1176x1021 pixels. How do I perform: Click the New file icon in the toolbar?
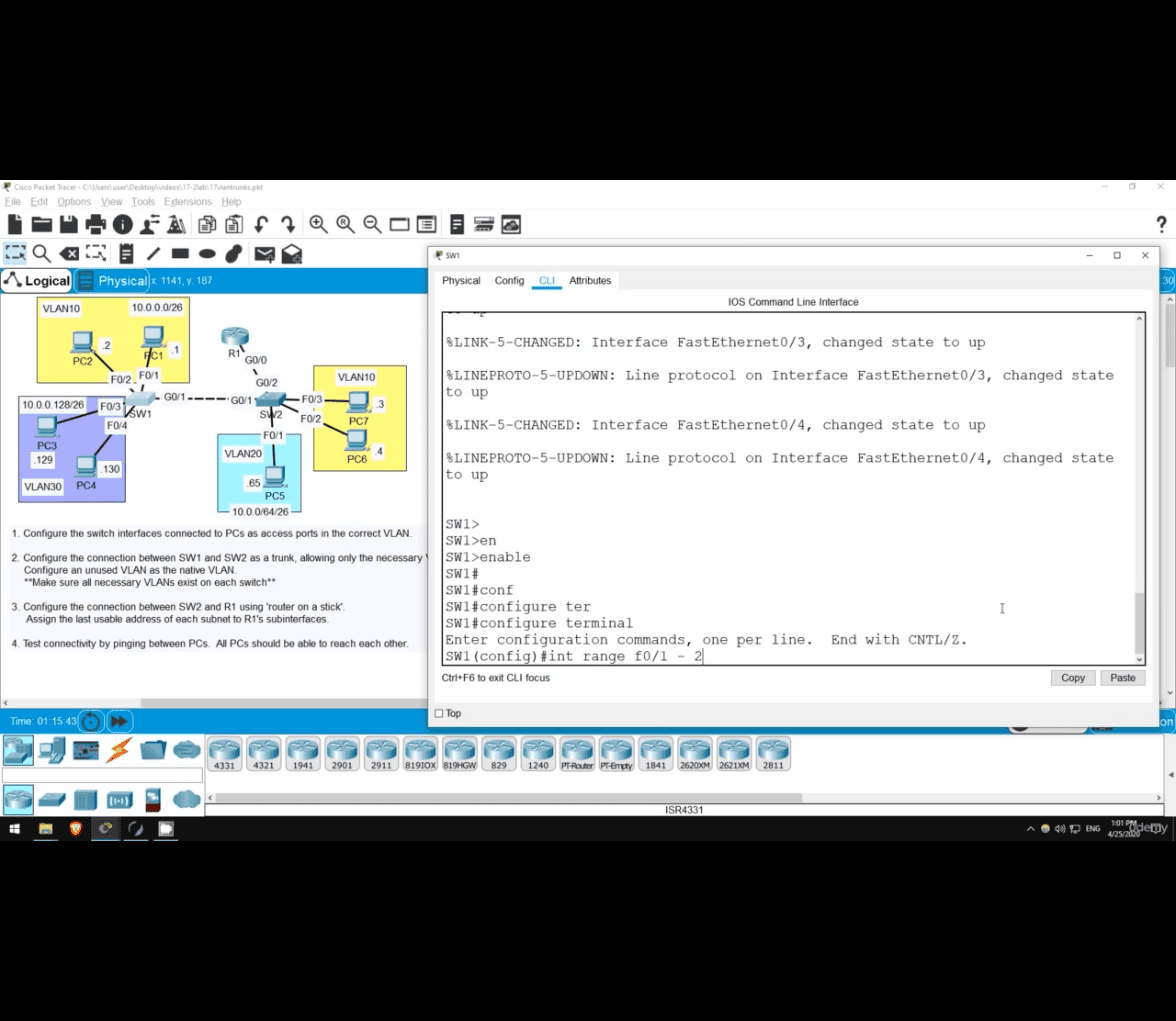pos(15,224)
